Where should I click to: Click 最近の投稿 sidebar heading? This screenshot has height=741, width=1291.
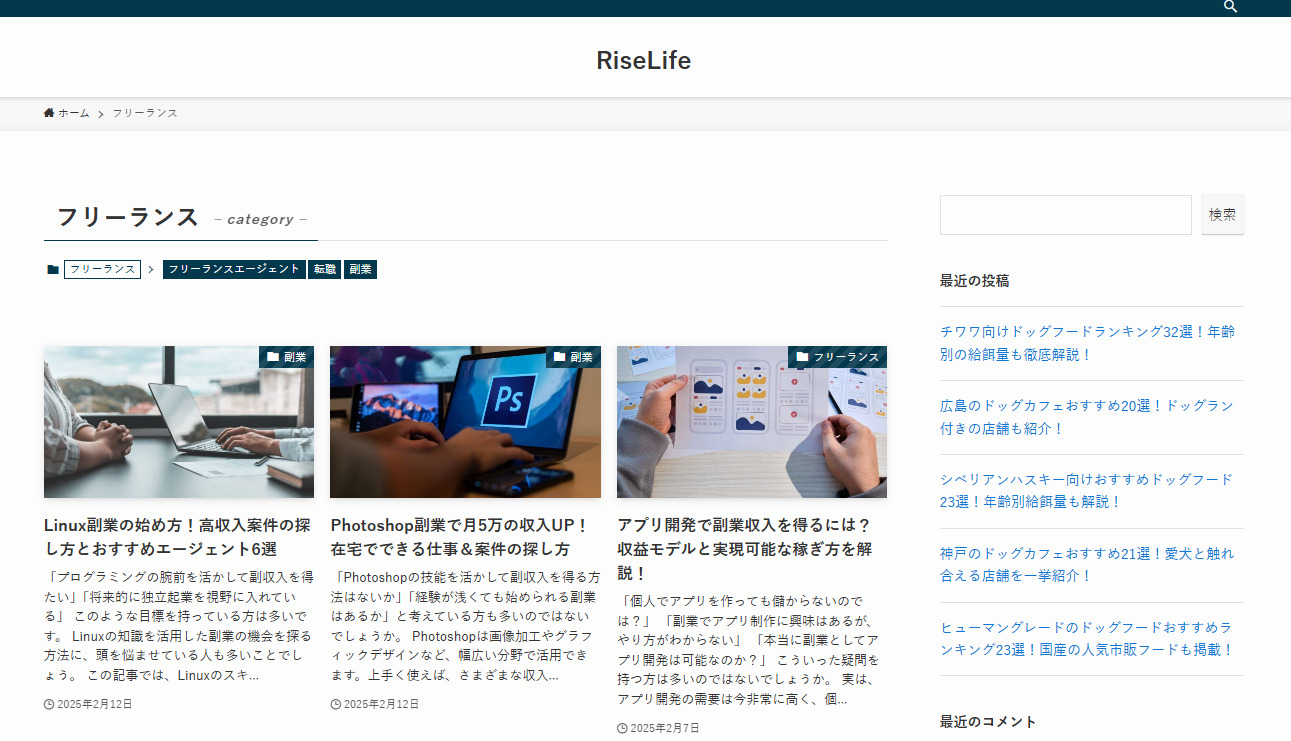click(x=975, y=281)
